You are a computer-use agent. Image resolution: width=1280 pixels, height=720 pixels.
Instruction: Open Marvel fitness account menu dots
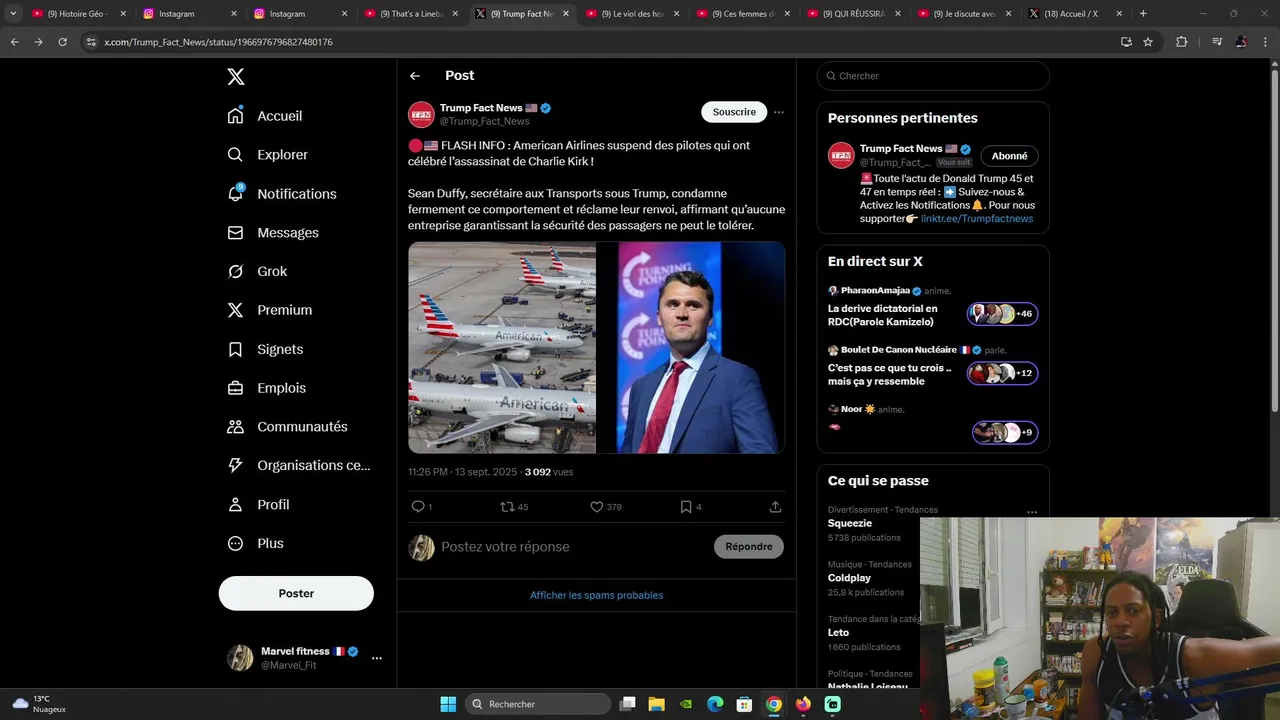click(x=376, y=658)
